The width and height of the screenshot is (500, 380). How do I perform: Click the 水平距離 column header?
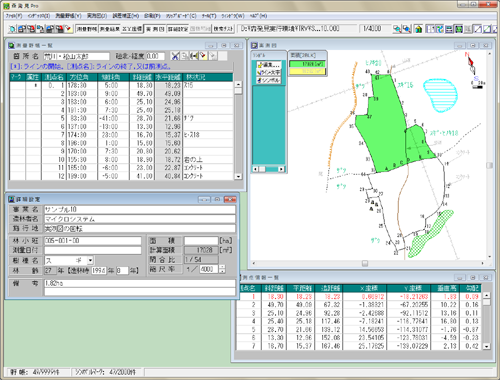pos(169,77)
